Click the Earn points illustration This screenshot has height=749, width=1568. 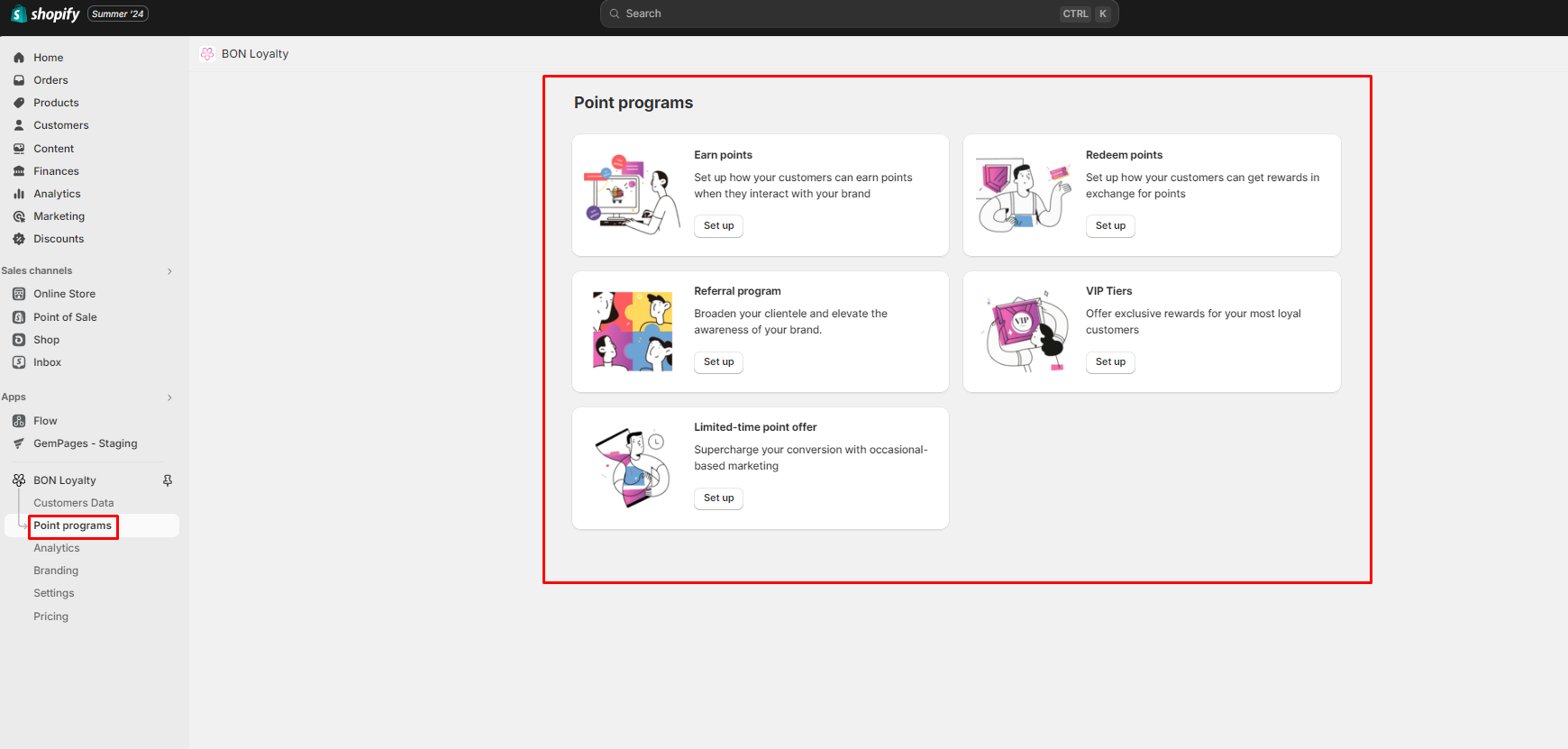tap(632, 194)
